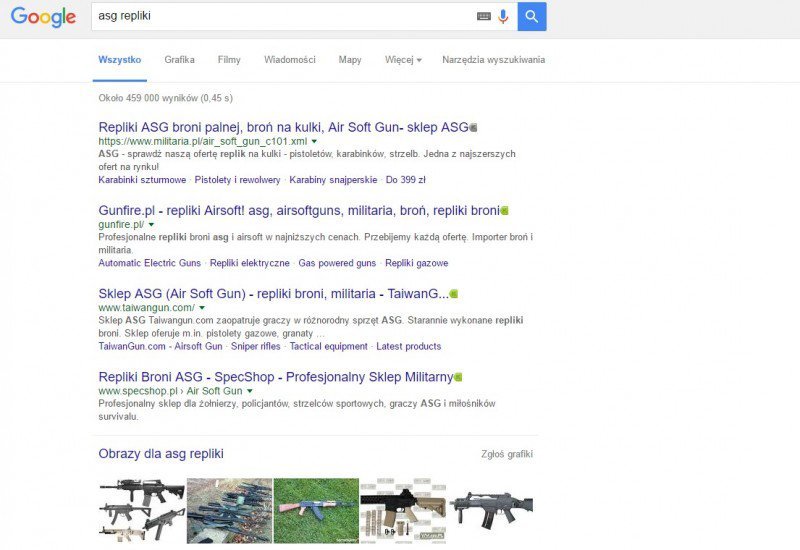The width and height of the screenshot is (800, 550).
Task: Open Repliki Broni ASG SpecShop result
Action: (276, 377)
